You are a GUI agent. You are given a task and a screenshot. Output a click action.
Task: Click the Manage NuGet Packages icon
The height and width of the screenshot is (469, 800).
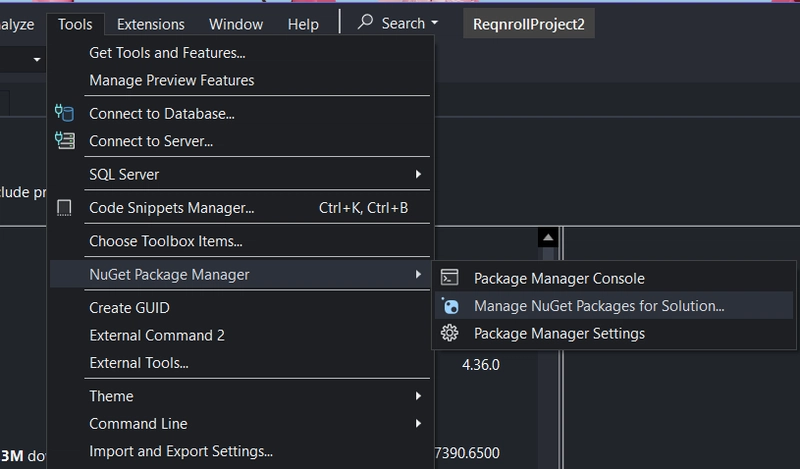pos(450,306)
